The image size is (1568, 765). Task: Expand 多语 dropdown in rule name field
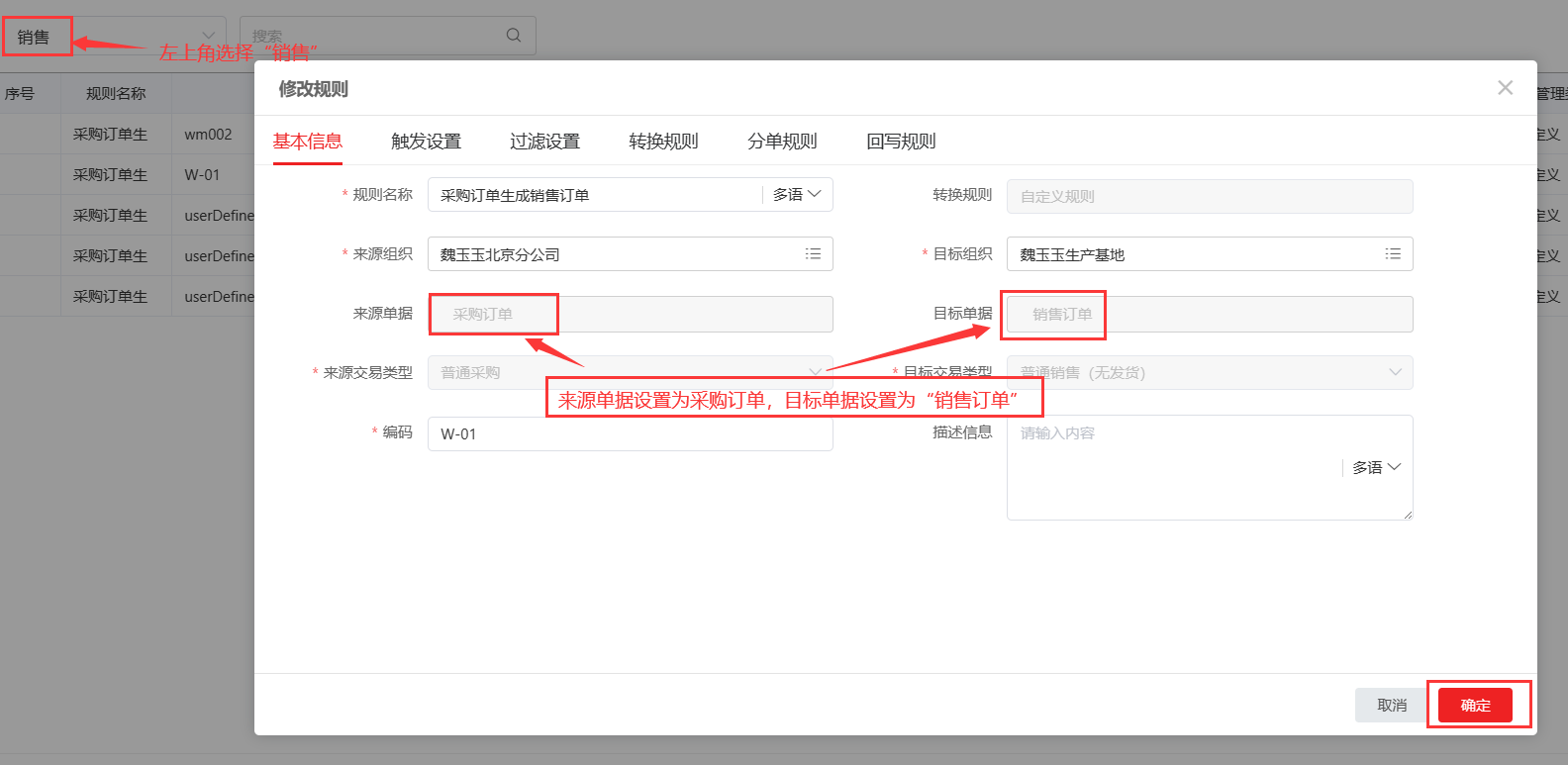797,195
